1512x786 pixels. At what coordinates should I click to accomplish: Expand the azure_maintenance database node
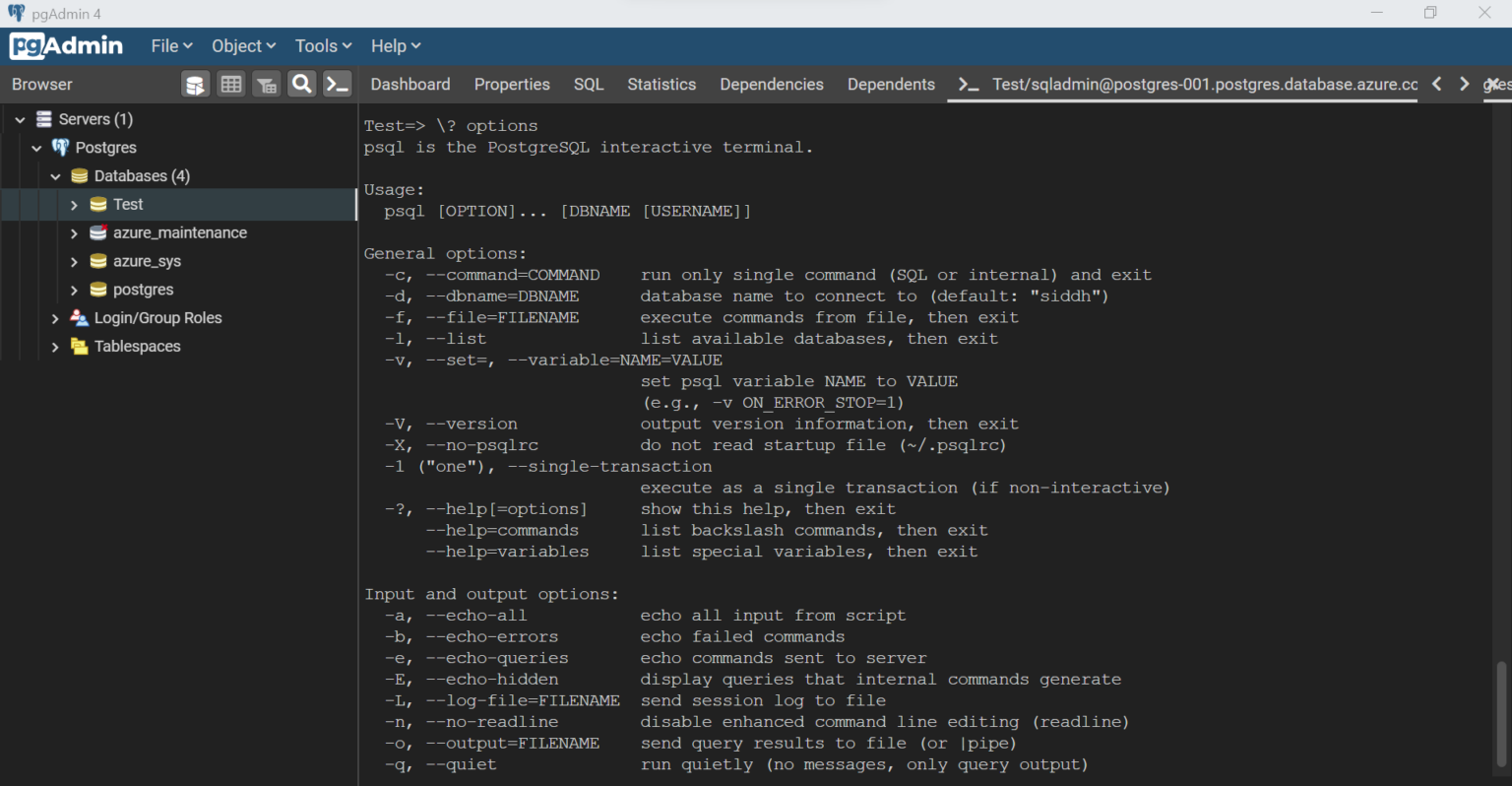coord(72,232)
